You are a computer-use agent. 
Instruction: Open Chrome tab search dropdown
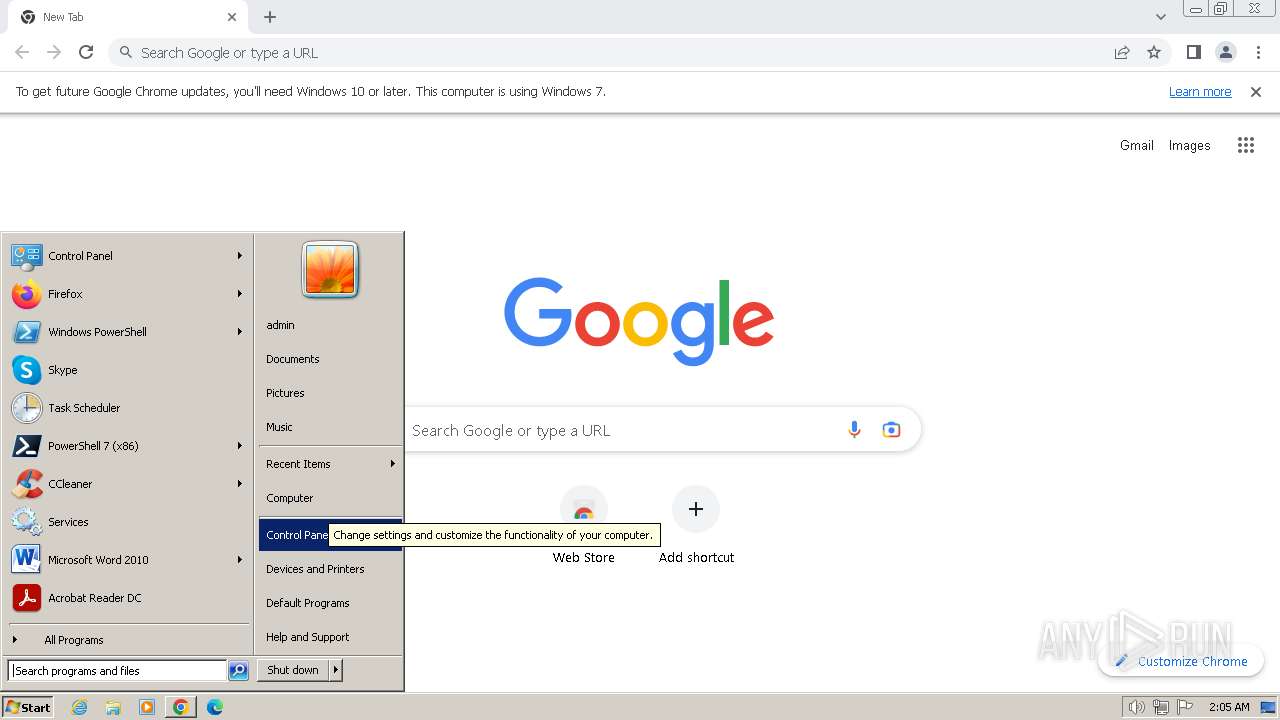1161,17
